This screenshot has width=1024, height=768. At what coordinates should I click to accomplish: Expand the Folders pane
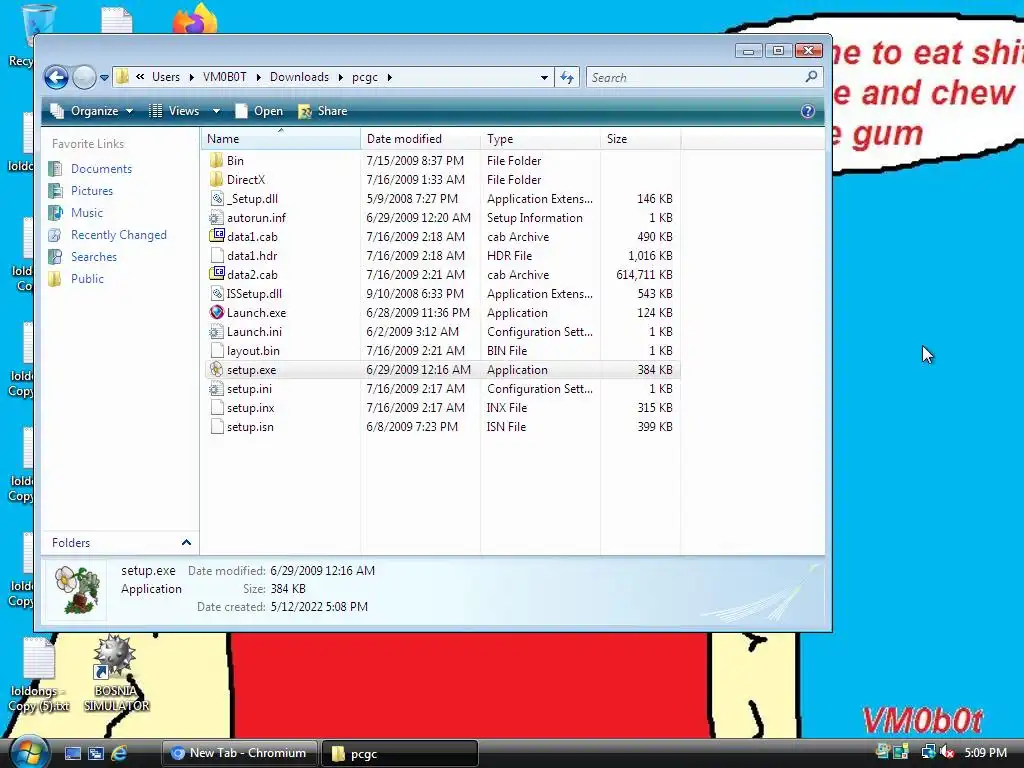186,543
